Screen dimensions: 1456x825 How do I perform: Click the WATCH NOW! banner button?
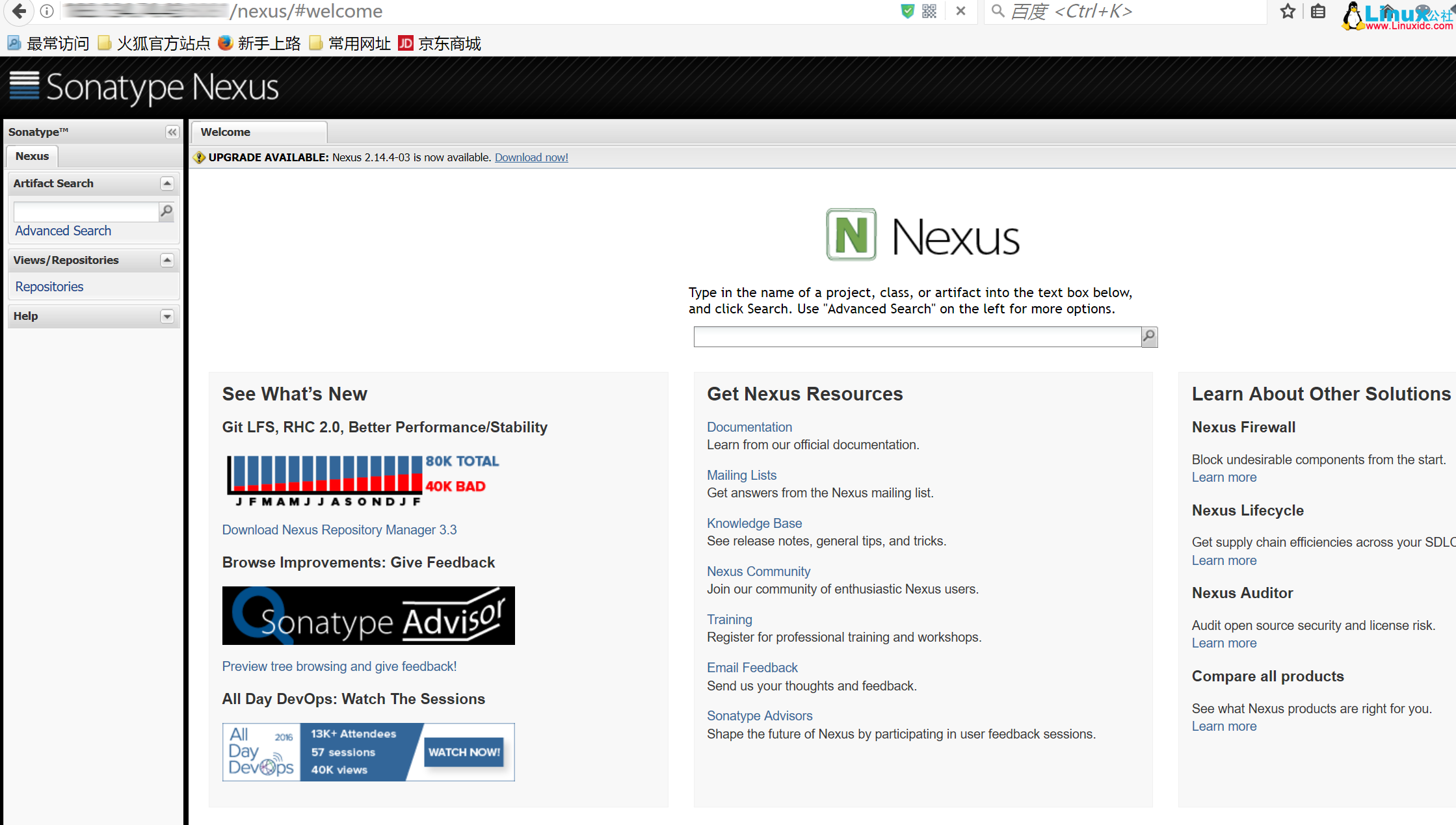464,752
